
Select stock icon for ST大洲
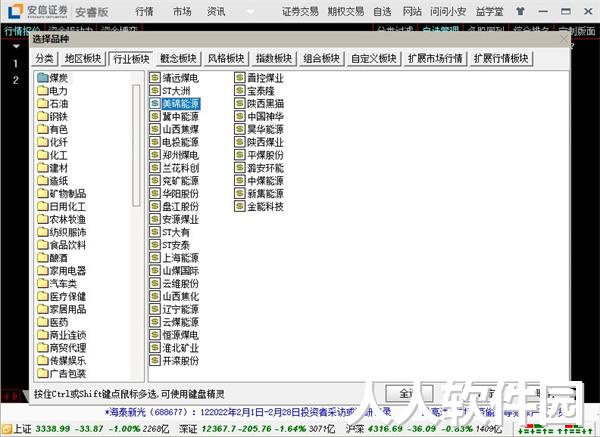click(x=155, y=91)
